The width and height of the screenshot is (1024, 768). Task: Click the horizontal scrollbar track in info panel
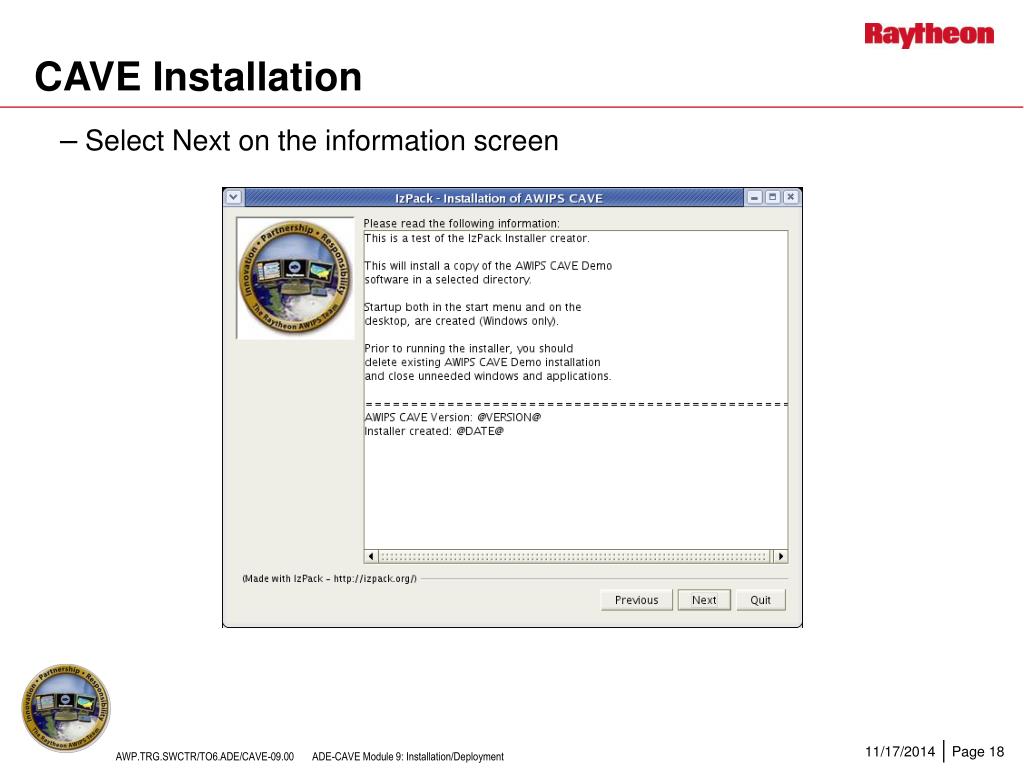575,556
